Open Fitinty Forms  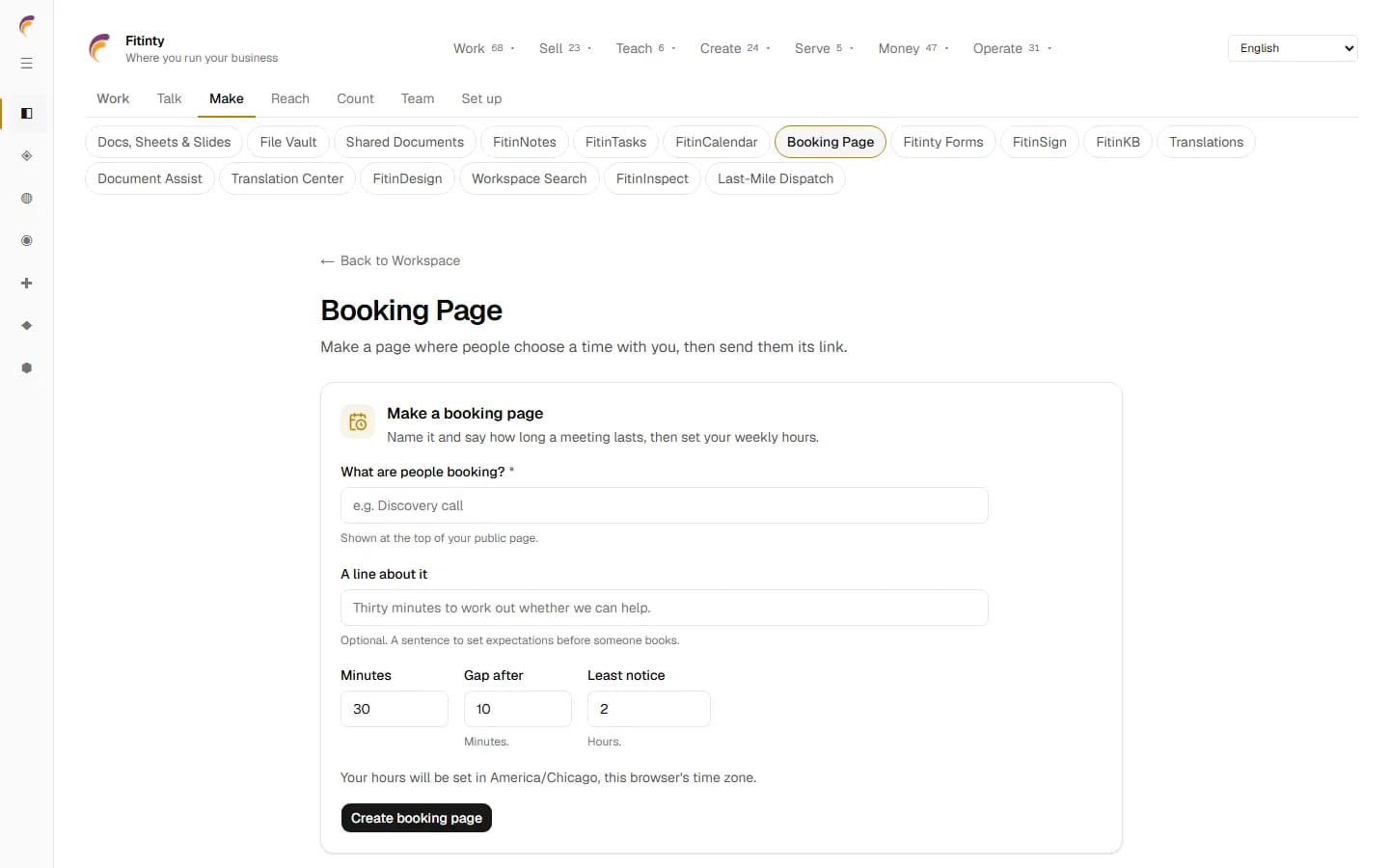pos(943,142)
